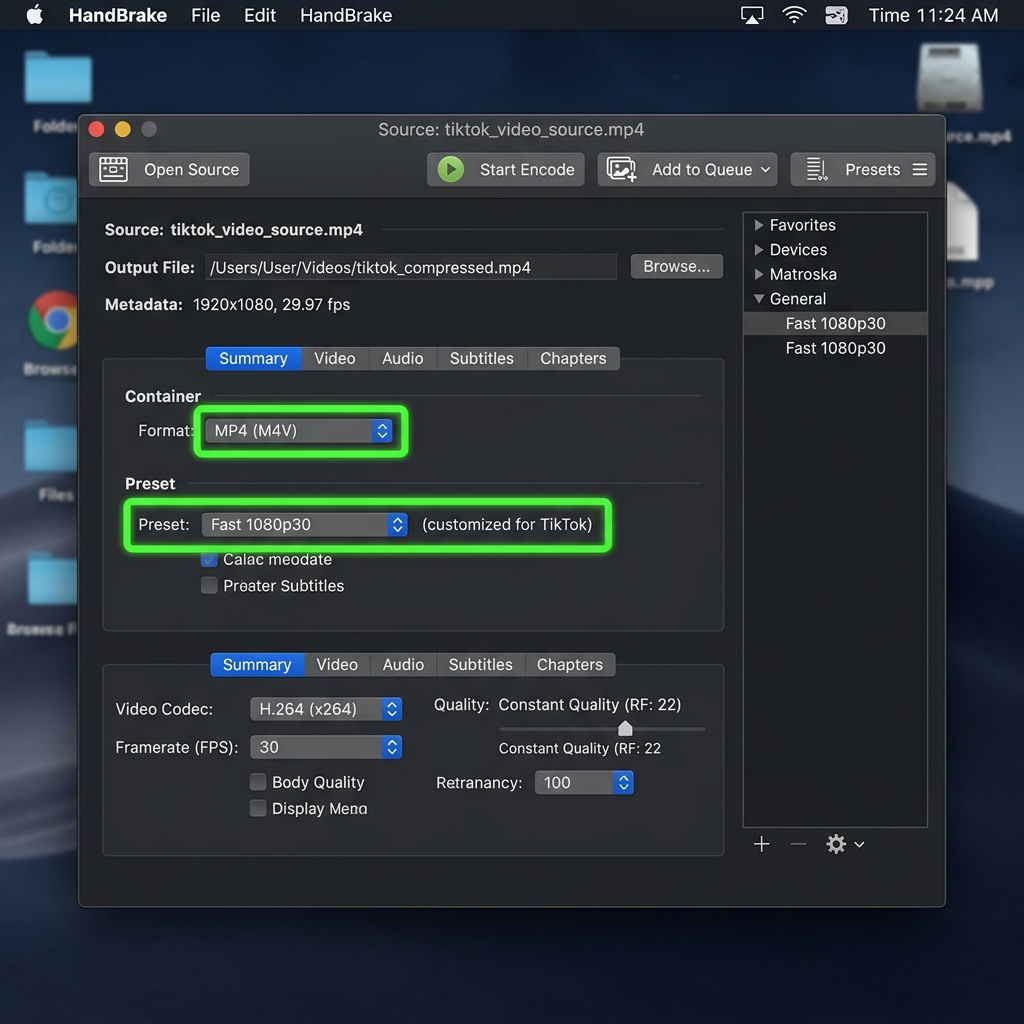The width and height of the screenshot is (1024, 1024).
Task: Toggle the Calac meodate checkbox
Action: coord(209,560)
